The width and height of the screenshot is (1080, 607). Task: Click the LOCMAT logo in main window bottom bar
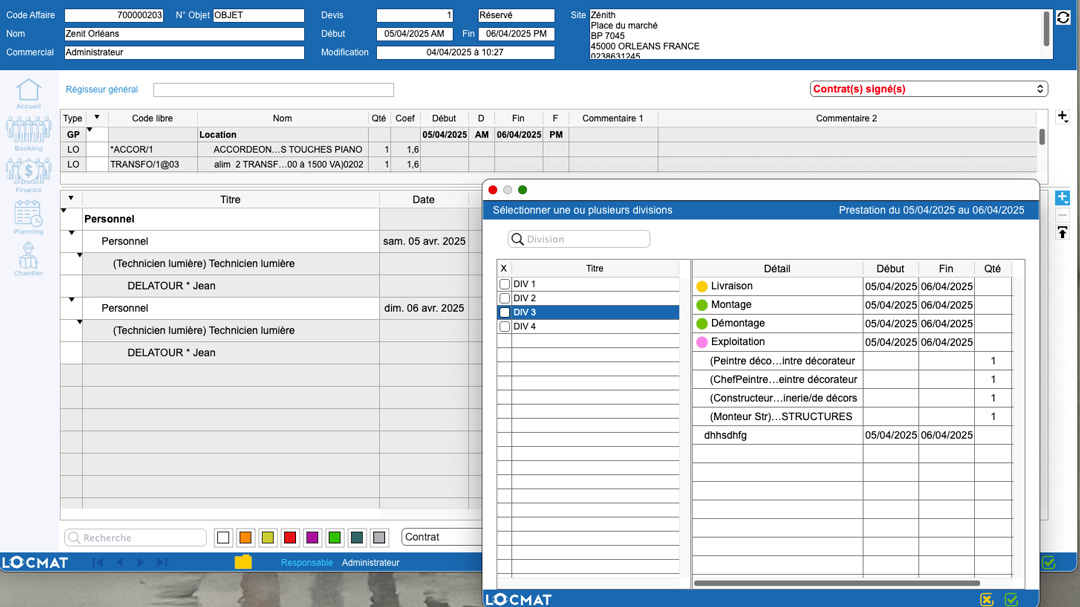[x=35, y=562]
